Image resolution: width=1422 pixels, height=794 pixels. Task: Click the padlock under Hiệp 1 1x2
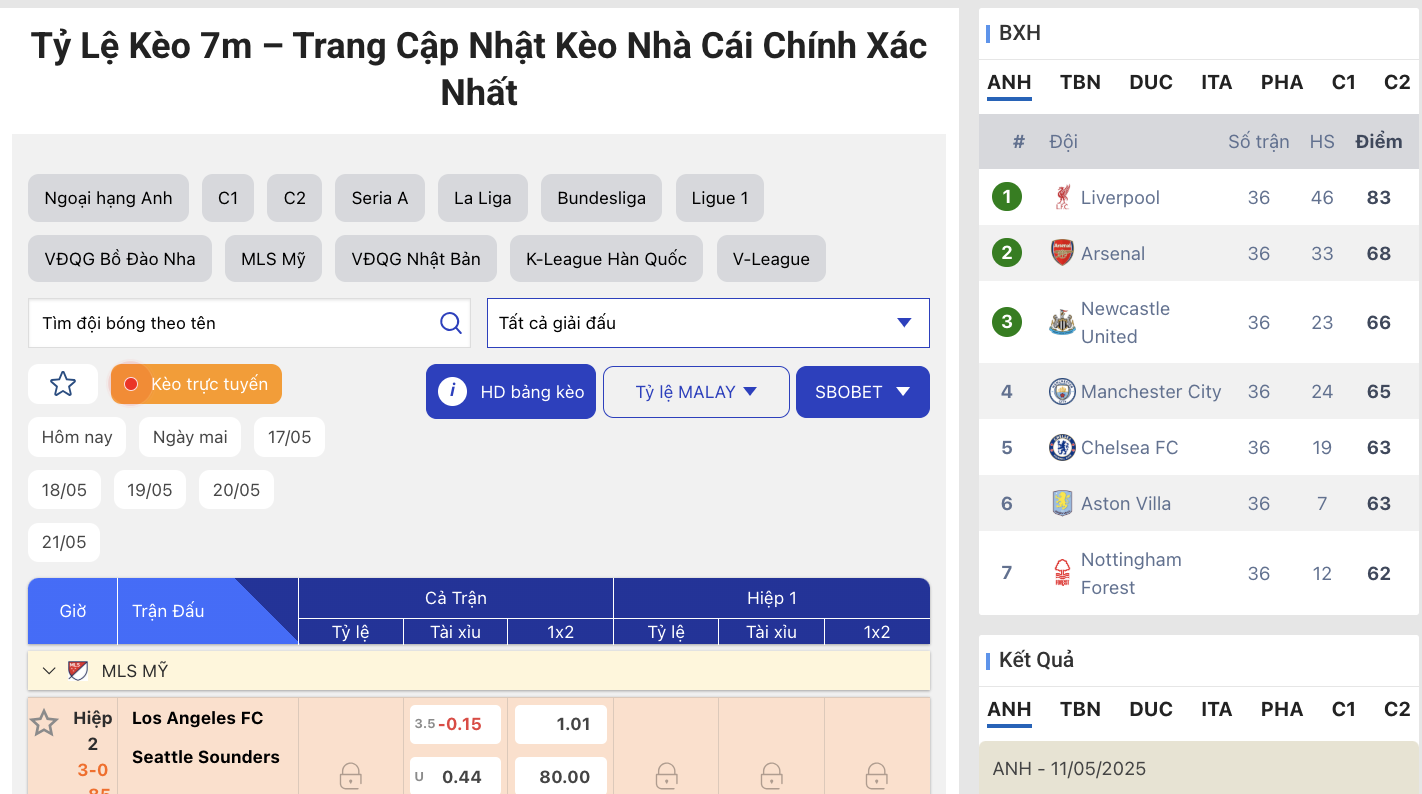tap(877, 775)
